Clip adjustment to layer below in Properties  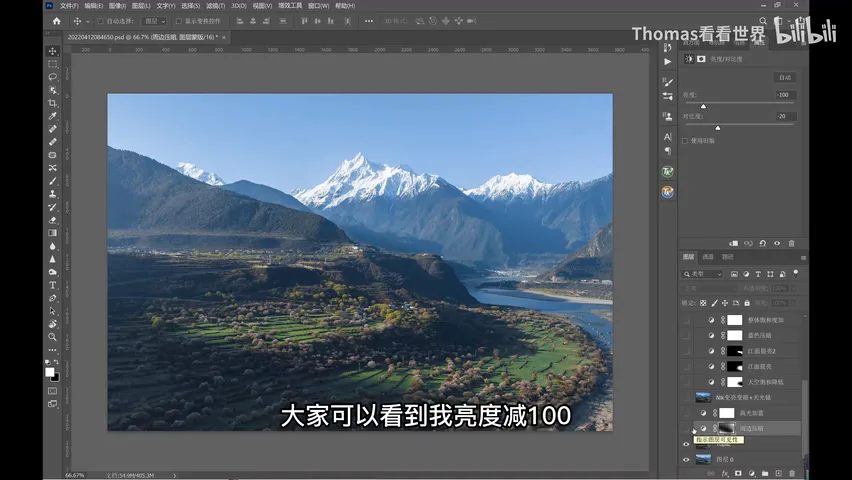[734, 244]
